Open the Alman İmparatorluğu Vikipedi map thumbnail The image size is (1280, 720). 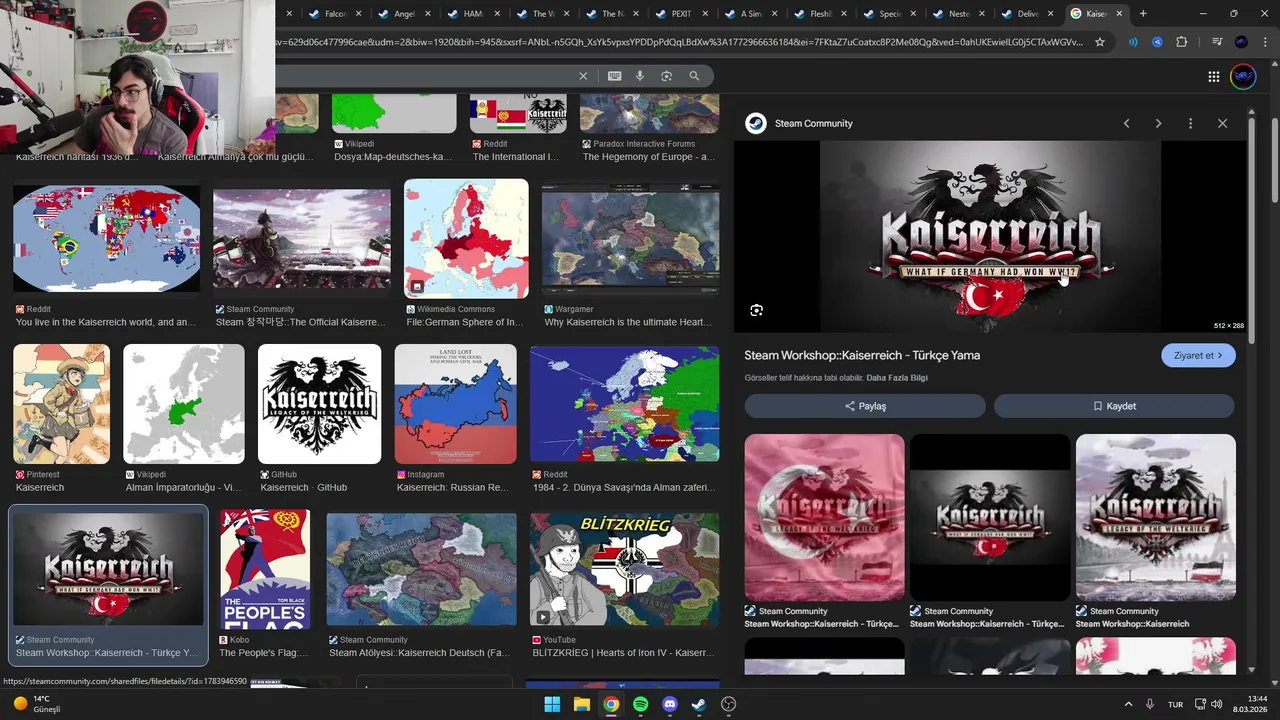[183, 404]
